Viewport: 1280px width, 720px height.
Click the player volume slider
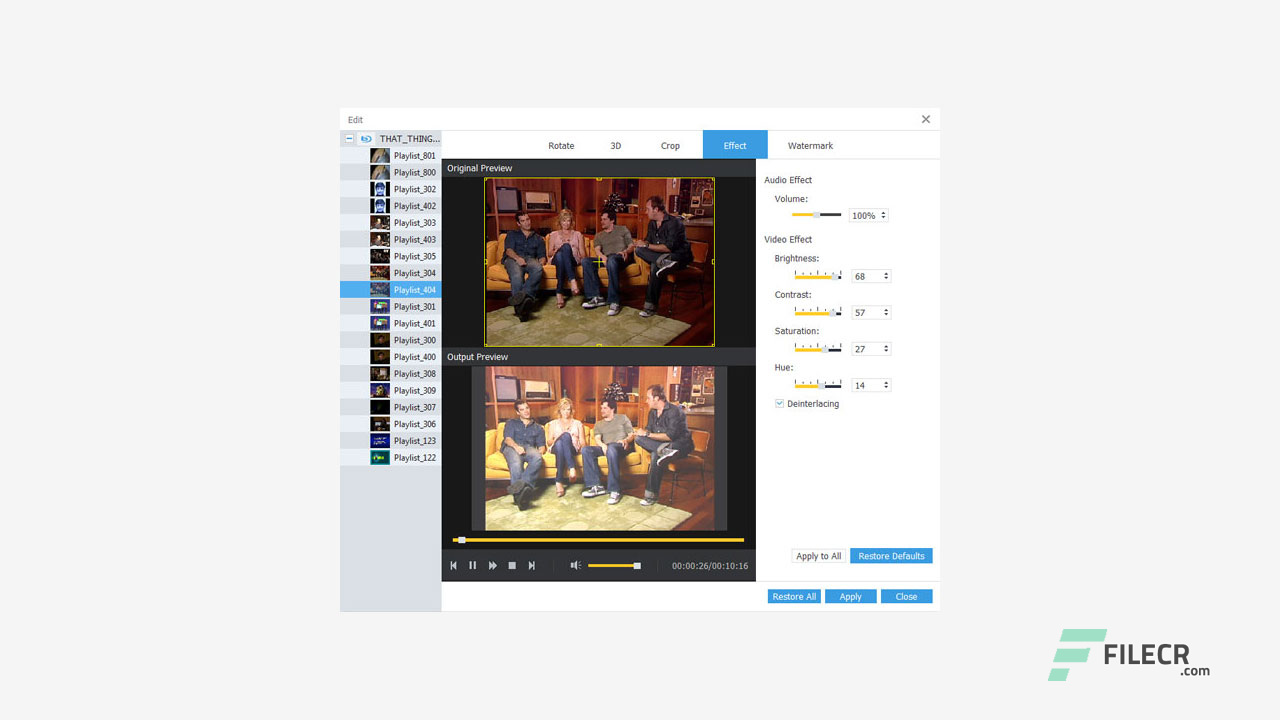click(614, 566)
